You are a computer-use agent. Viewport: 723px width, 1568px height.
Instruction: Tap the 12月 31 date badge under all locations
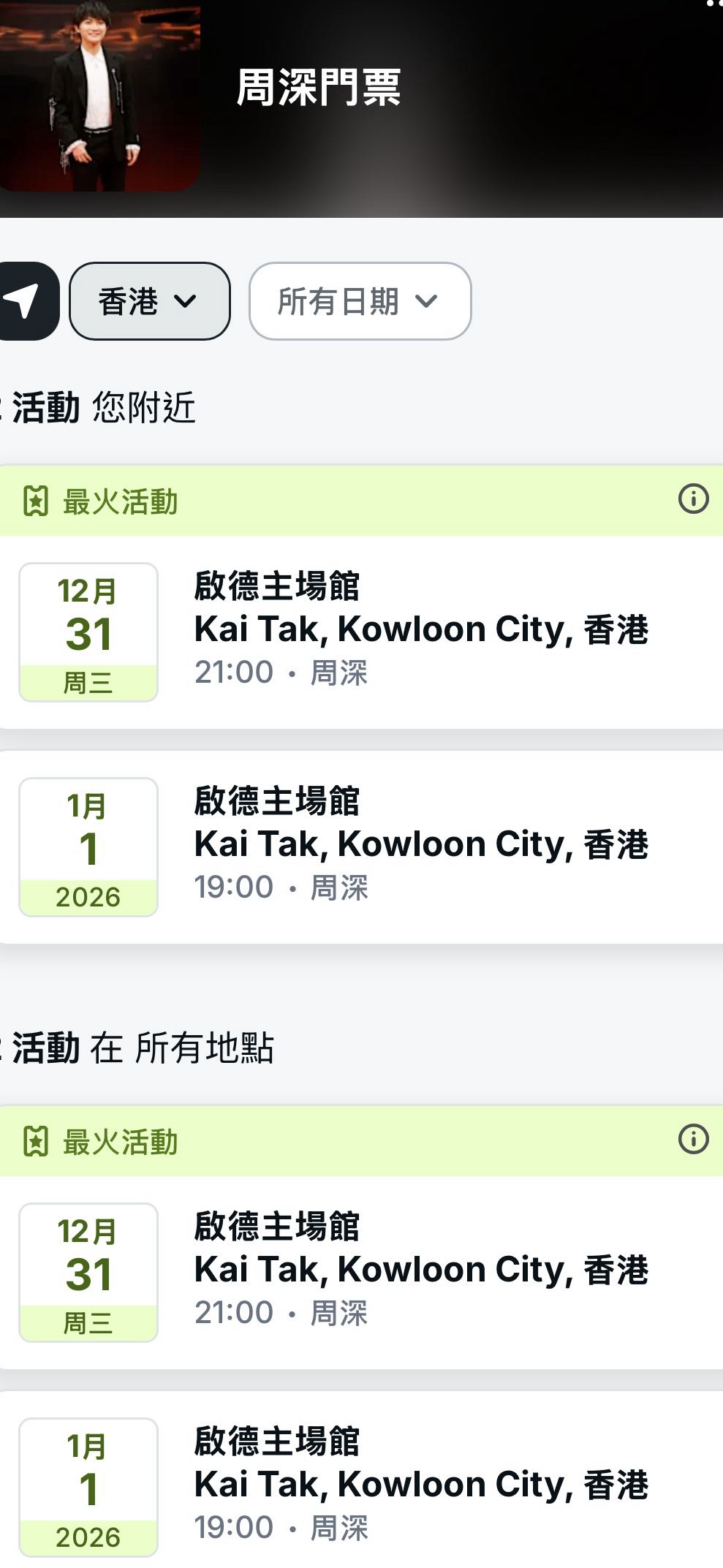click(x=88, y=1273)
